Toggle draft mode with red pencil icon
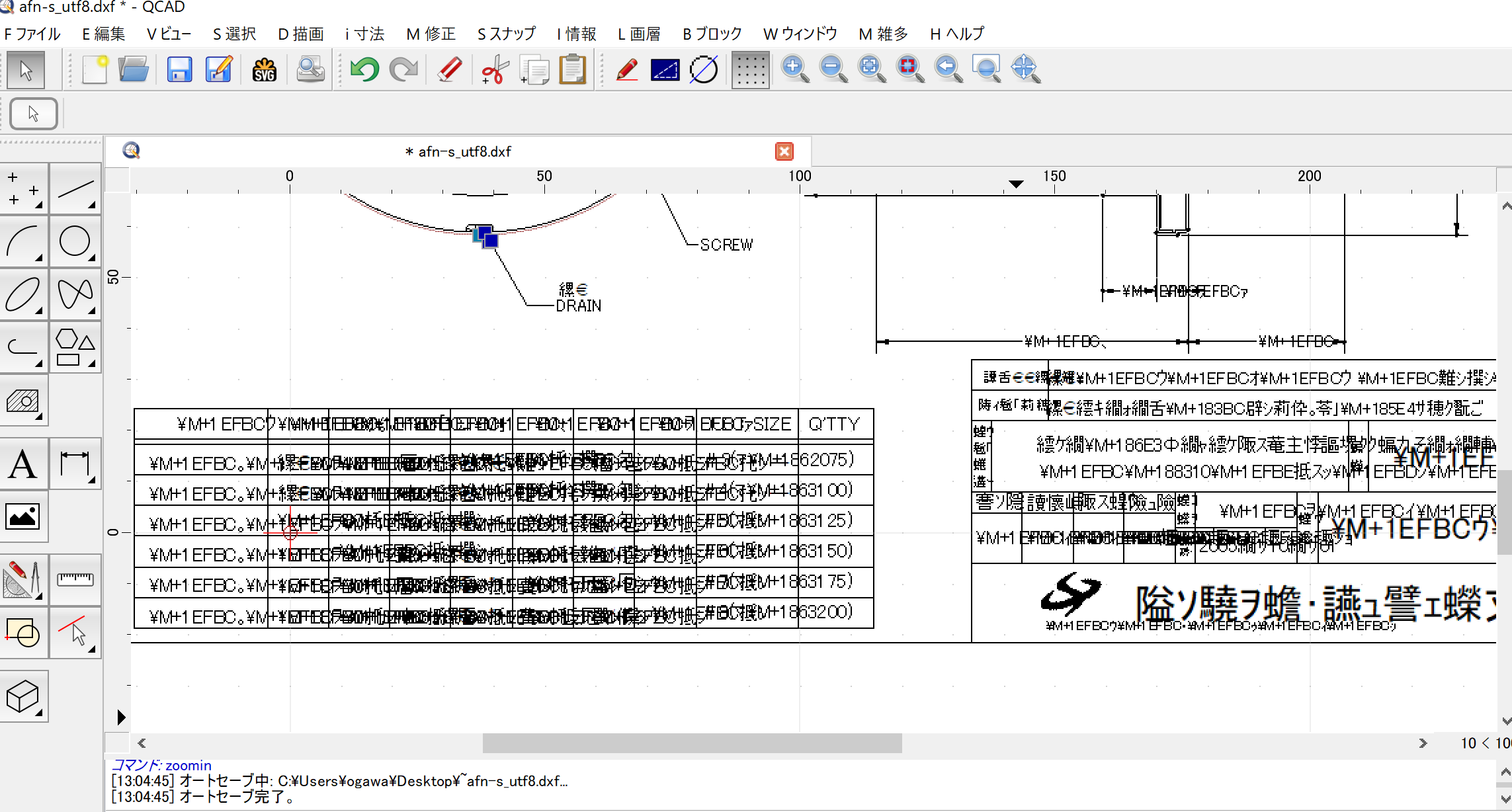This screenshot has width=1512, height=812. [626, 69]
